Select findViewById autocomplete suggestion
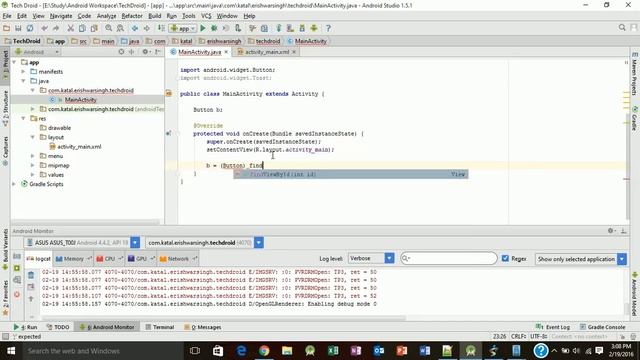The height and width of the screenshot is (360, 640). 351,174
